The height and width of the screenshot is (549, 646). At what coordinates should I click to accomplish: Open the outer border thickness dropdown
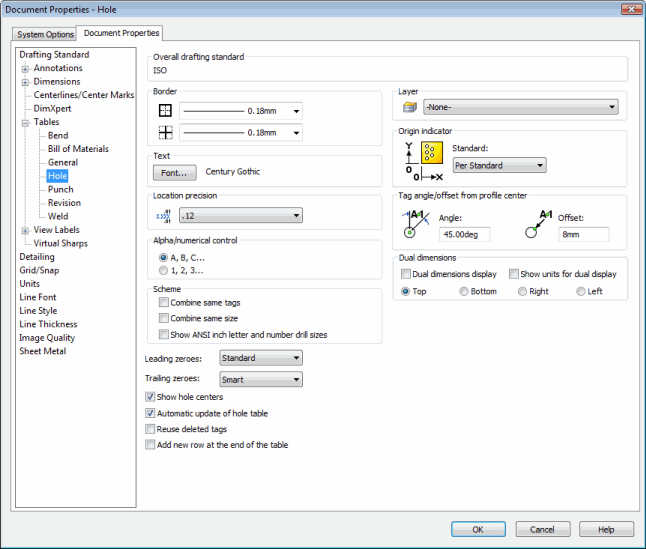click(x=241, y=111)
